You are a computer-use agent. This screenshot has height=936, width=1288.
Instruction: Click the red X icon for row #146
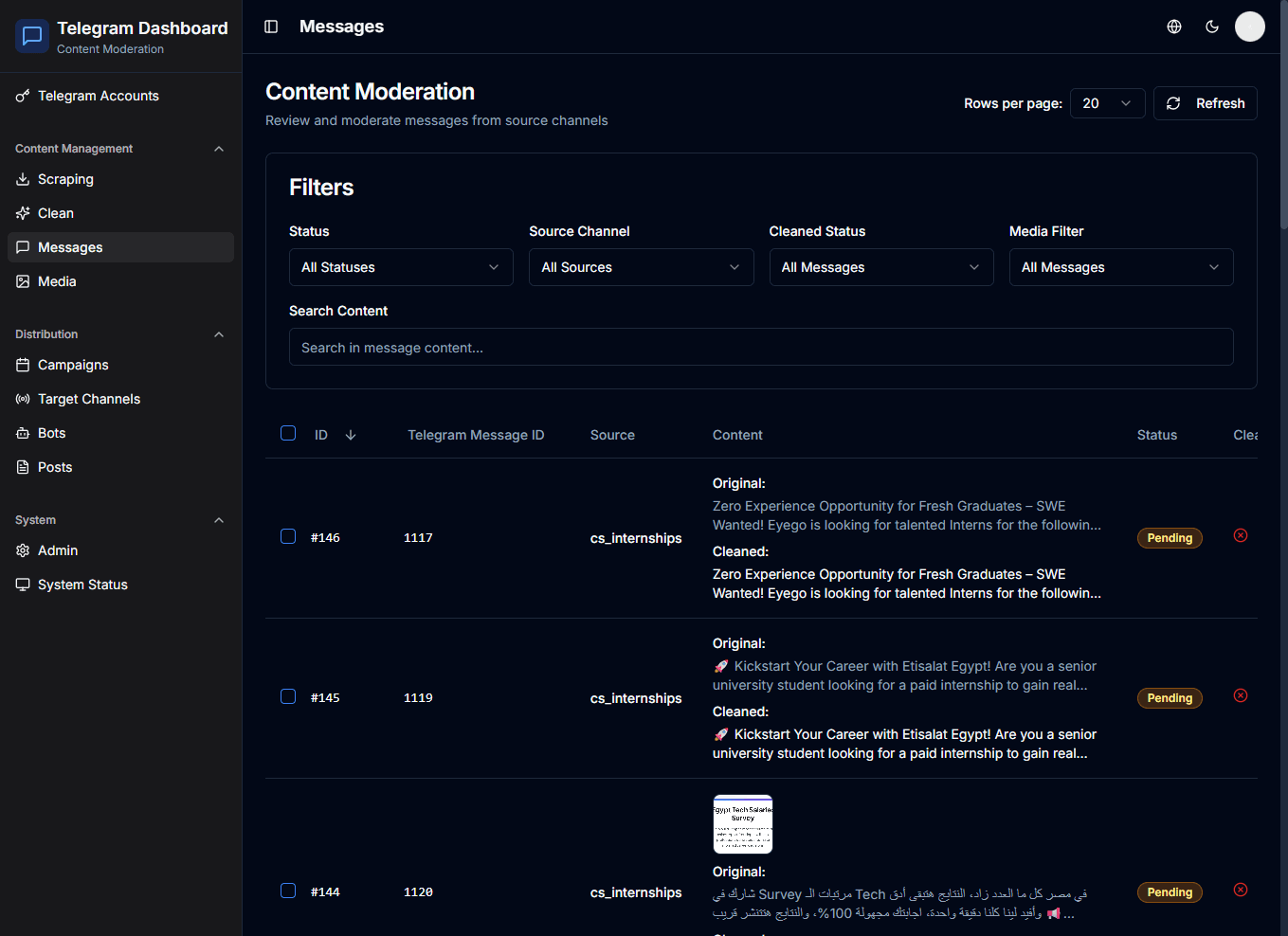(x=1241, y=535)
